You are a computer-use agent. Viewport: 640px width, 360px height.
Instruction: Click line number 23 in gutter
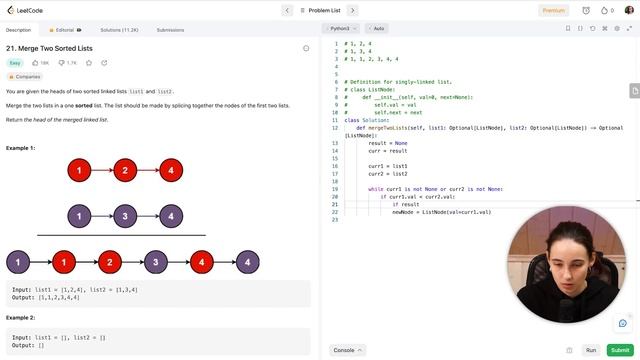tap(335, 220)
